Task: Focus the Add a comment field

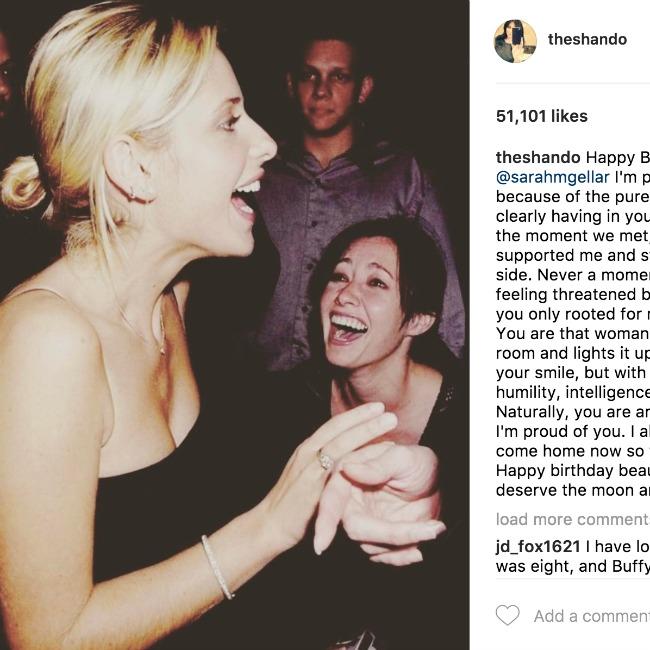Action: (x=592, y=616)
